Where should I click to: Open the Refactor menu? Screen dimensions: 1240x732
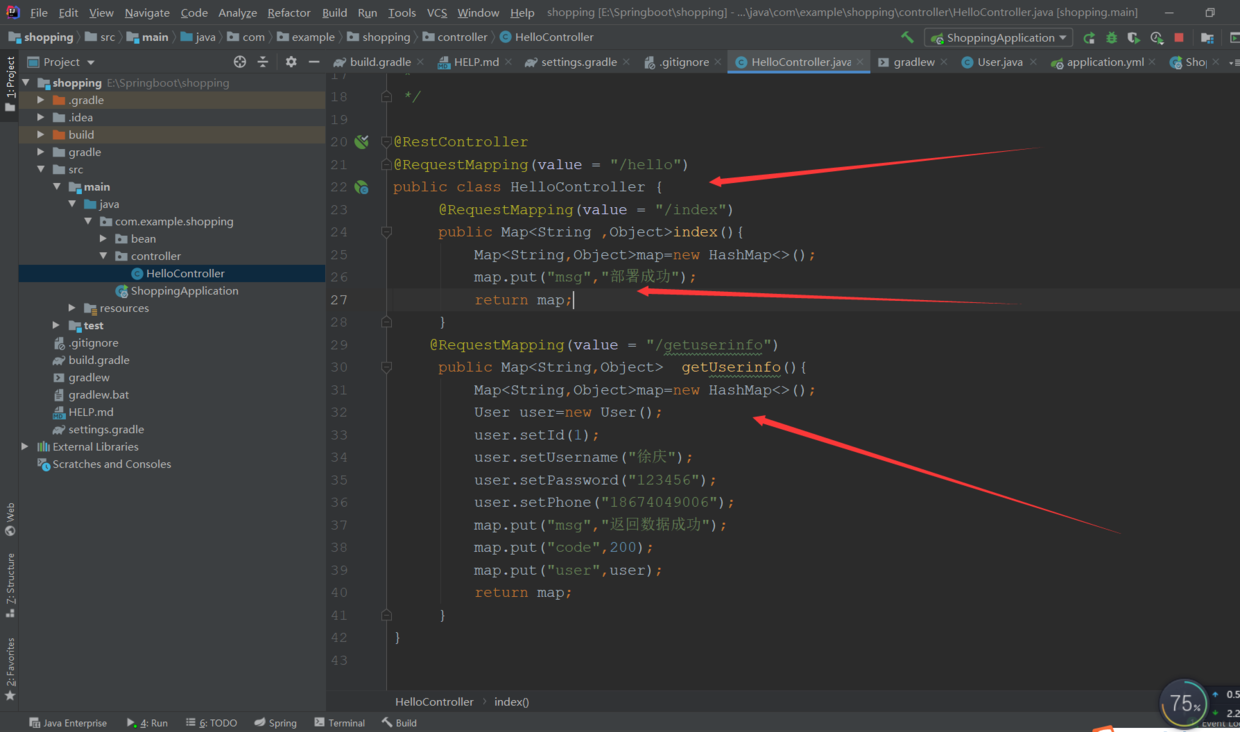289,13
